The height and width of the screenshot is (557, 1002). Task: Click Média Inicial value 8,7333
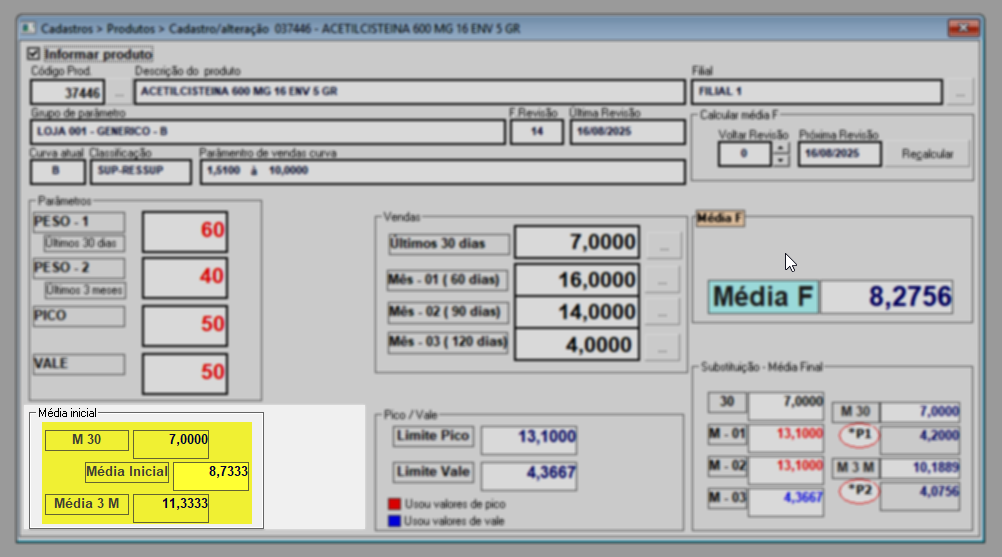click(x=211, y=477)
